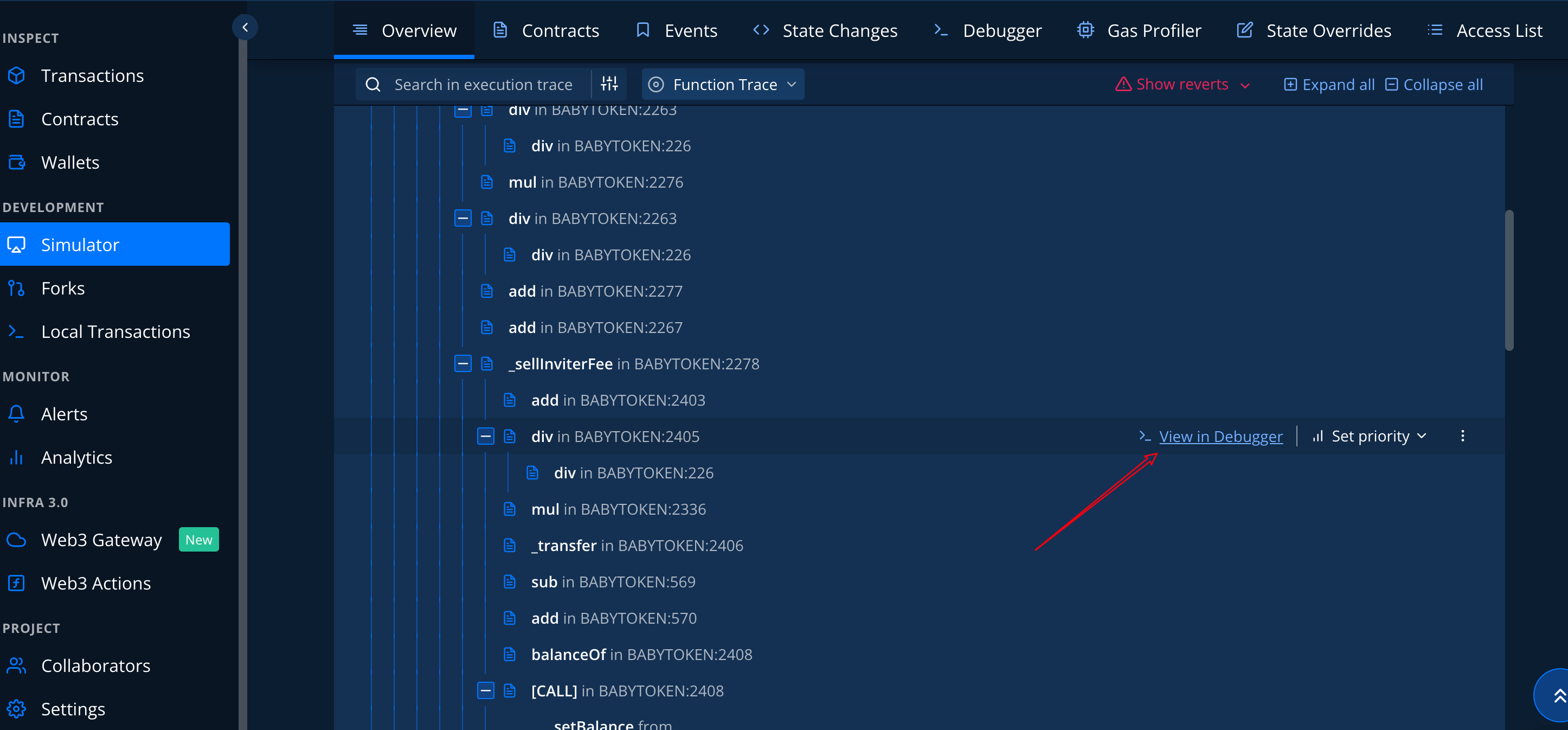The height and width of the screenshot is (730, 1568).
Task: Select the Simulator sidebar item
Action: [114, 244]
